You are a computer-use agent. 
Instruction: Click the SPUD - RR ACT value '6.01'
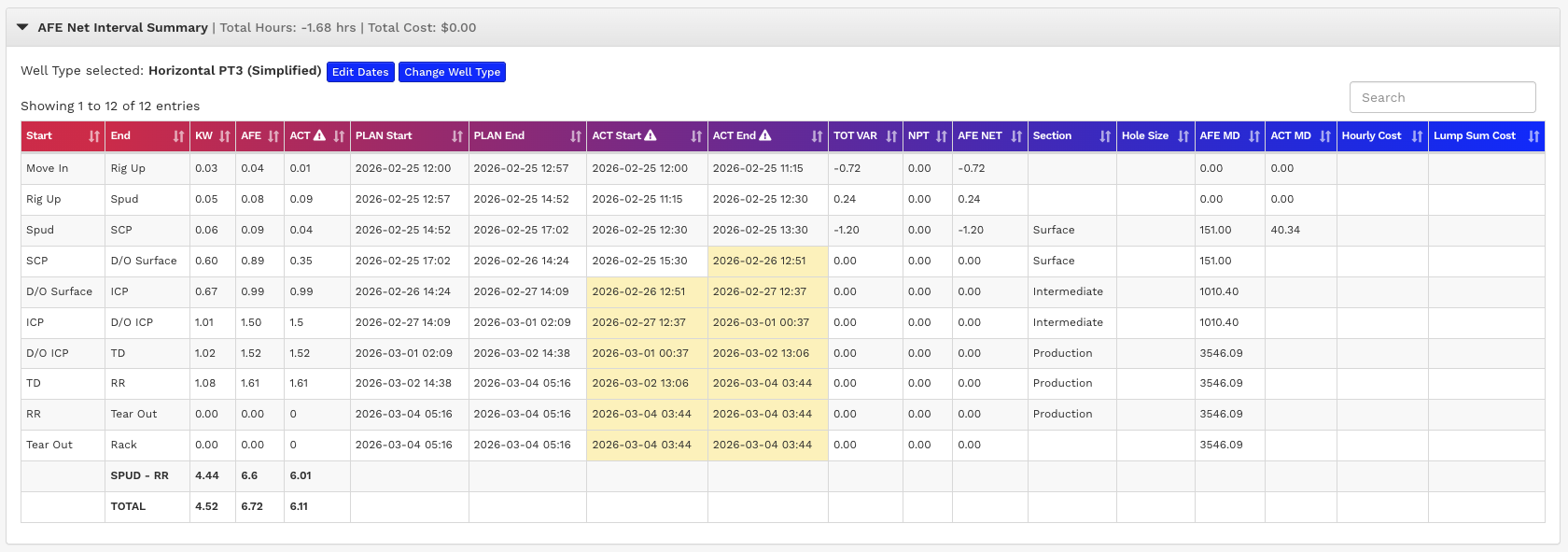pyautogui.click(x=301, y=475)
